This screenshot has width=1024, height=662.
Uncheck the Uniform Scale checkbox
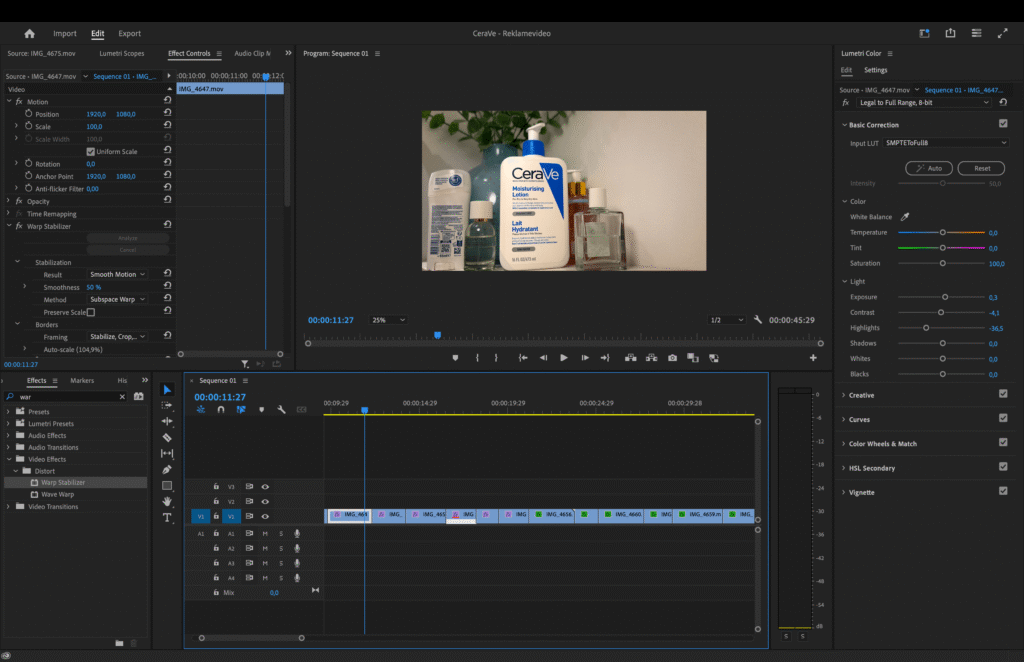tap(91, 152)
